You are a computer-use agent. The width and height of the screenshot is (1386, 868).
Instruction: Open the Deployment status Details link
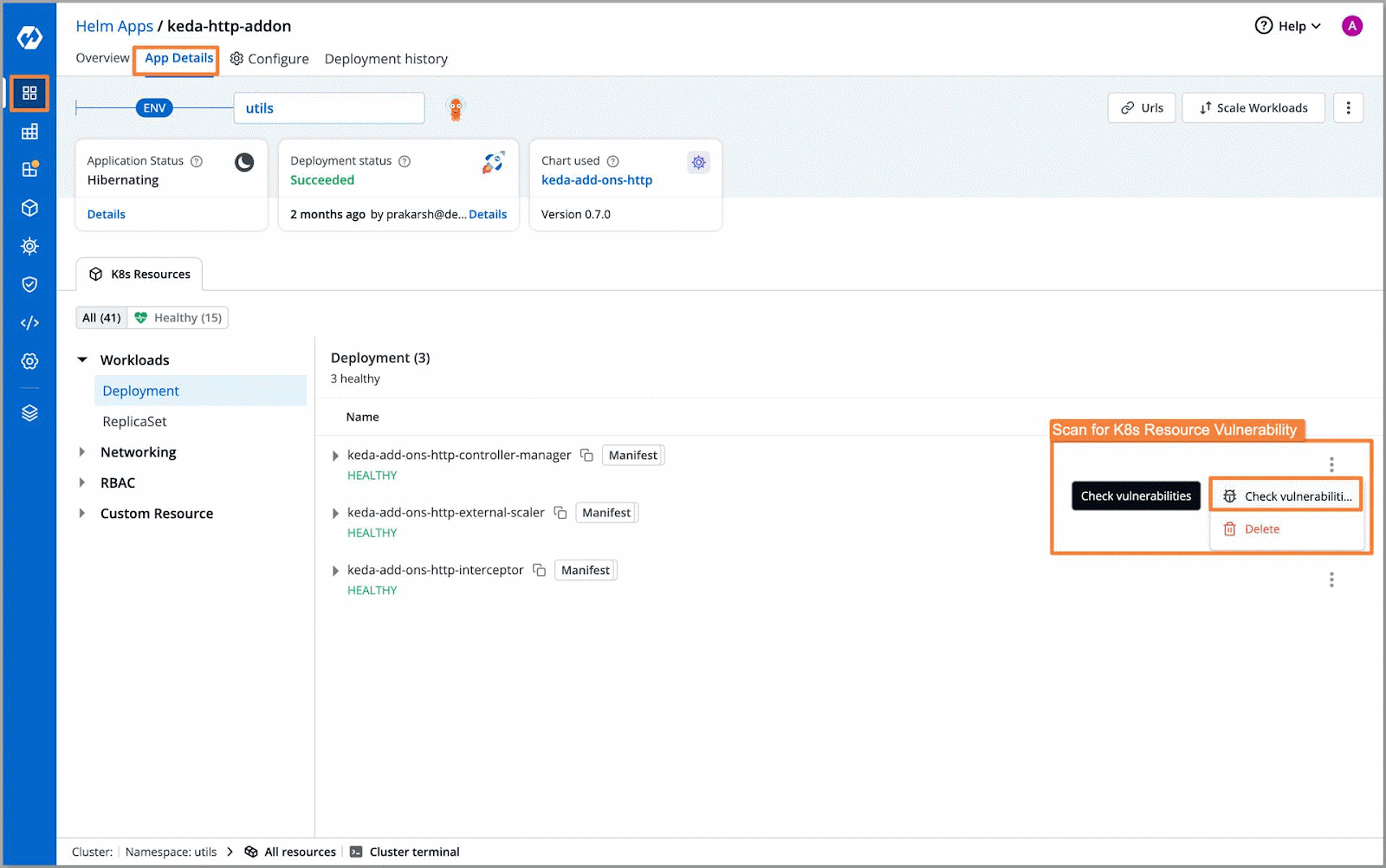tap(488, 214)
